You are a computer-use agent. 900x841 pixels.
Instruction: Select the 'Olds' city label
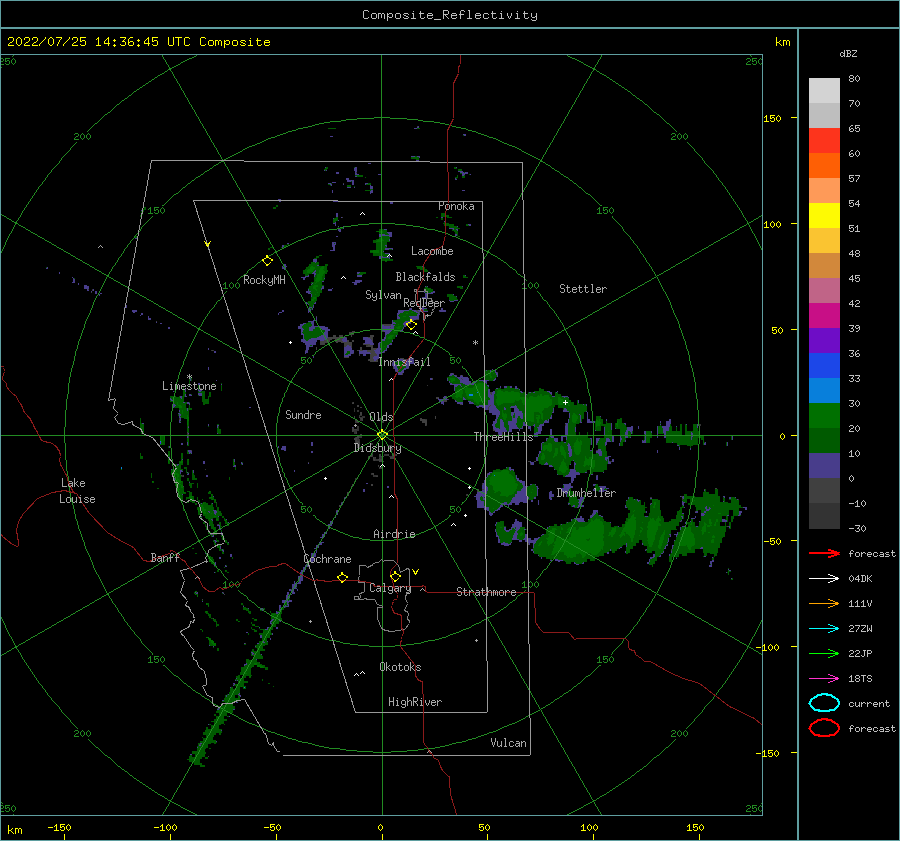pos(381,417)
